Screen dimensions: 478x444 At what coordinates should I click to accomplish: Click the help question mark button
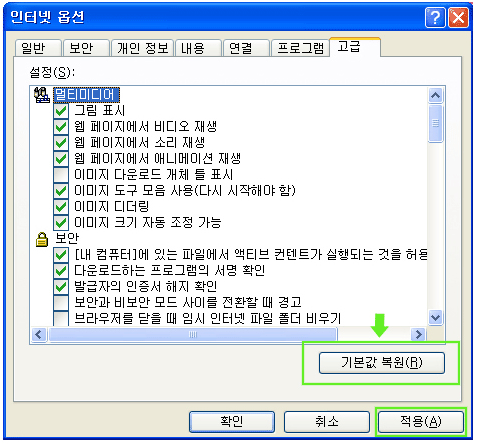click(435, 17)
